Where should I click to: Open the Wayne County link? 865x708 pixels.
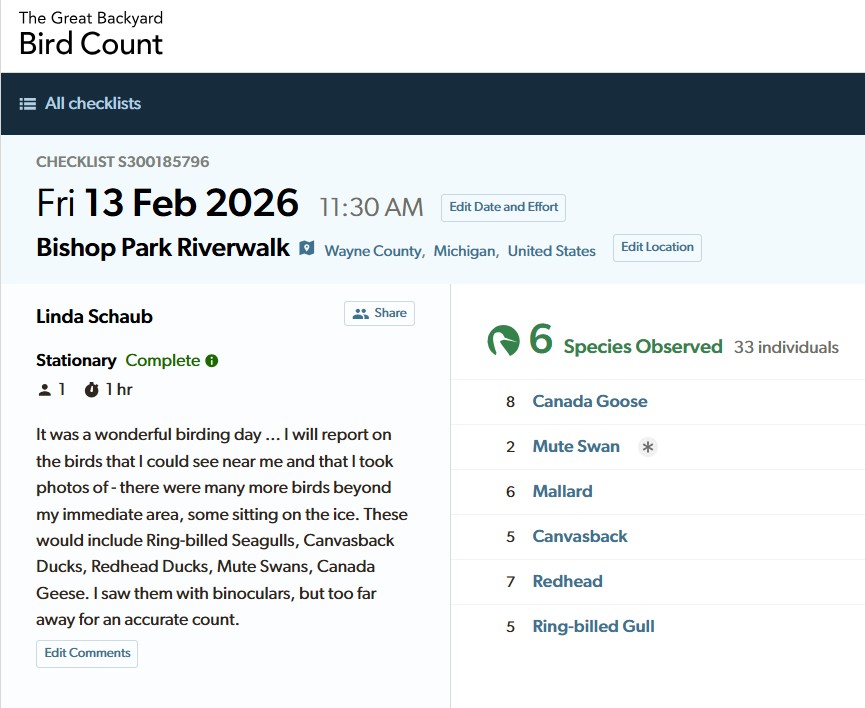click(373, 251)
